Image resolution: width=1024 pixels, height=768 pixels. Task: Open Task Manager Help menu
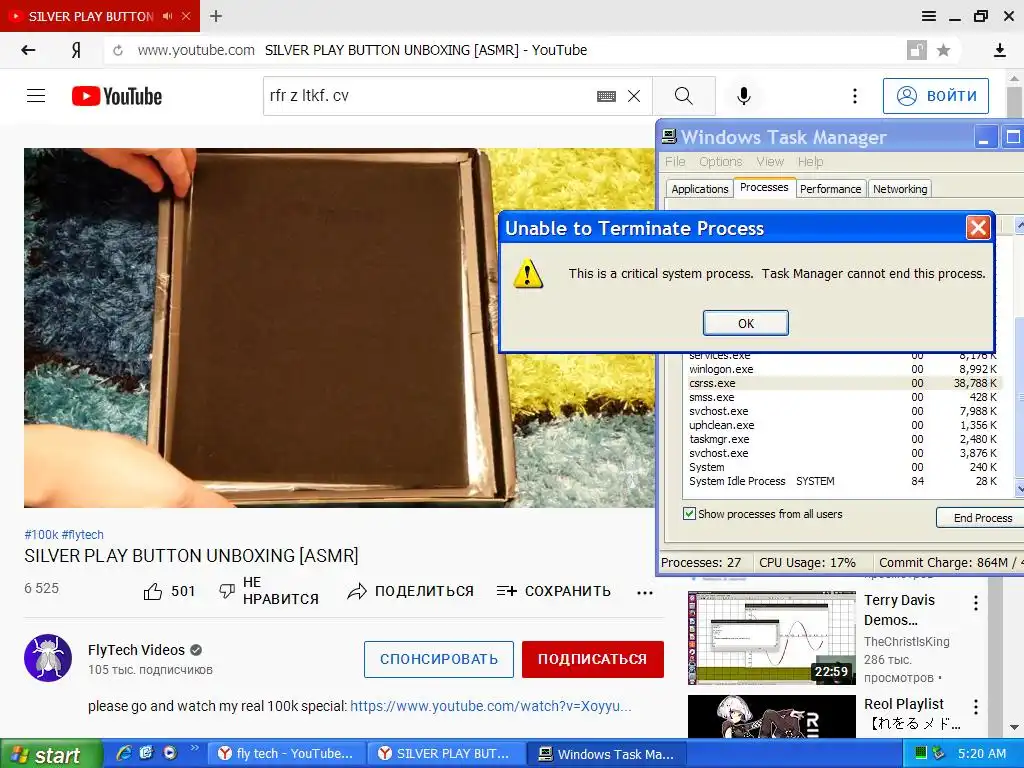(810, 161)
